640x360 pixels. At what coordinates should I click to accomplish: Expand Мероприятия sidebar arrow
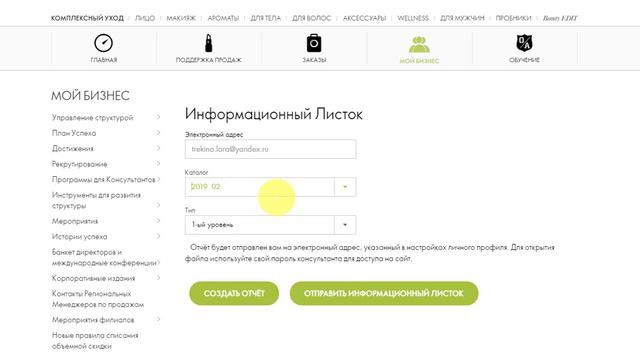coord(158,221)
